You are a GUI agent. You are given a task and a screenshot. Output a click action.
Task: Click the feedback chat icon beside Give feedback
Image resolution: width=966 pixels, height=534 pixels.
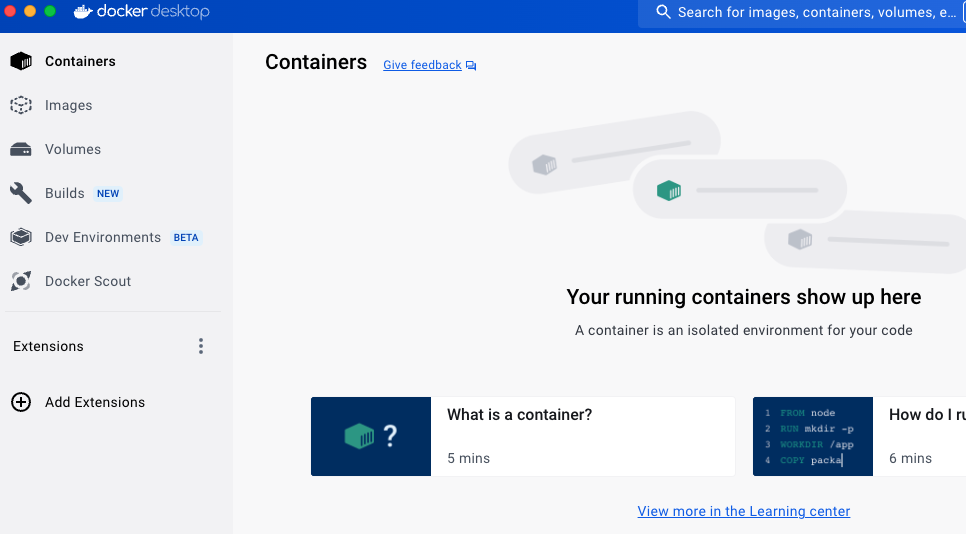(471, 65)
